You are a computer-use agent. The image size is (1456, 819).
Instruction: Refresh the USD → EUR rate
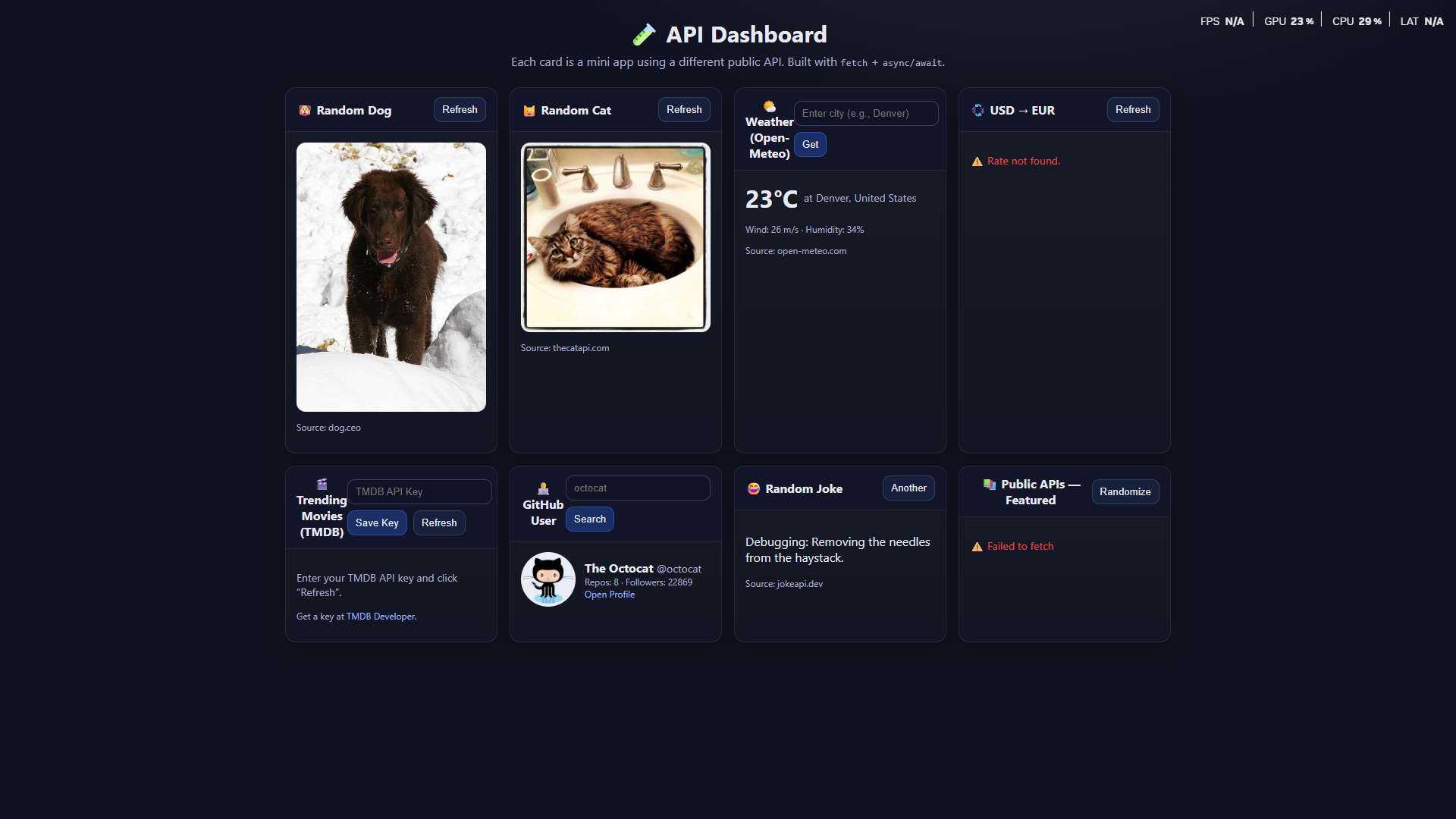1133,110
